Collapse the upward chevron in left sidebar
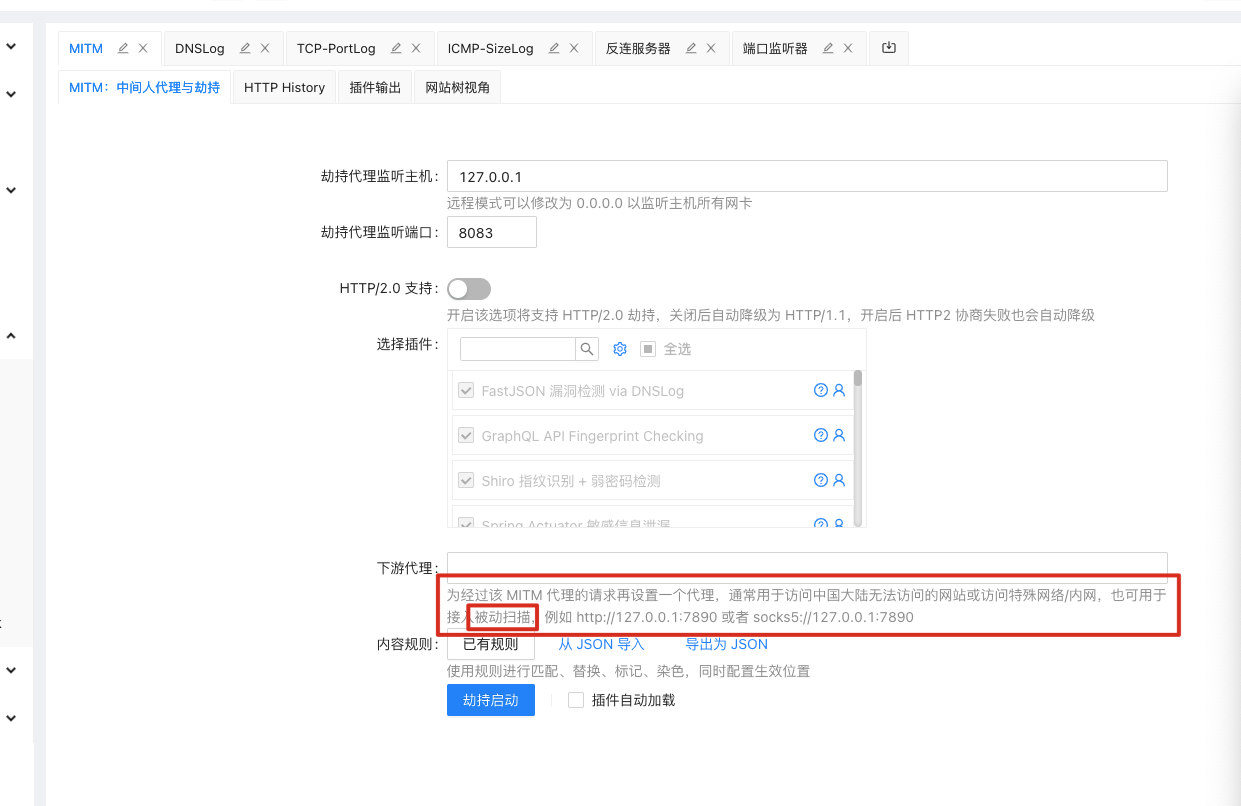This screenshot has width=1241, height=806. pyautogui.click(x=11, y=337)
